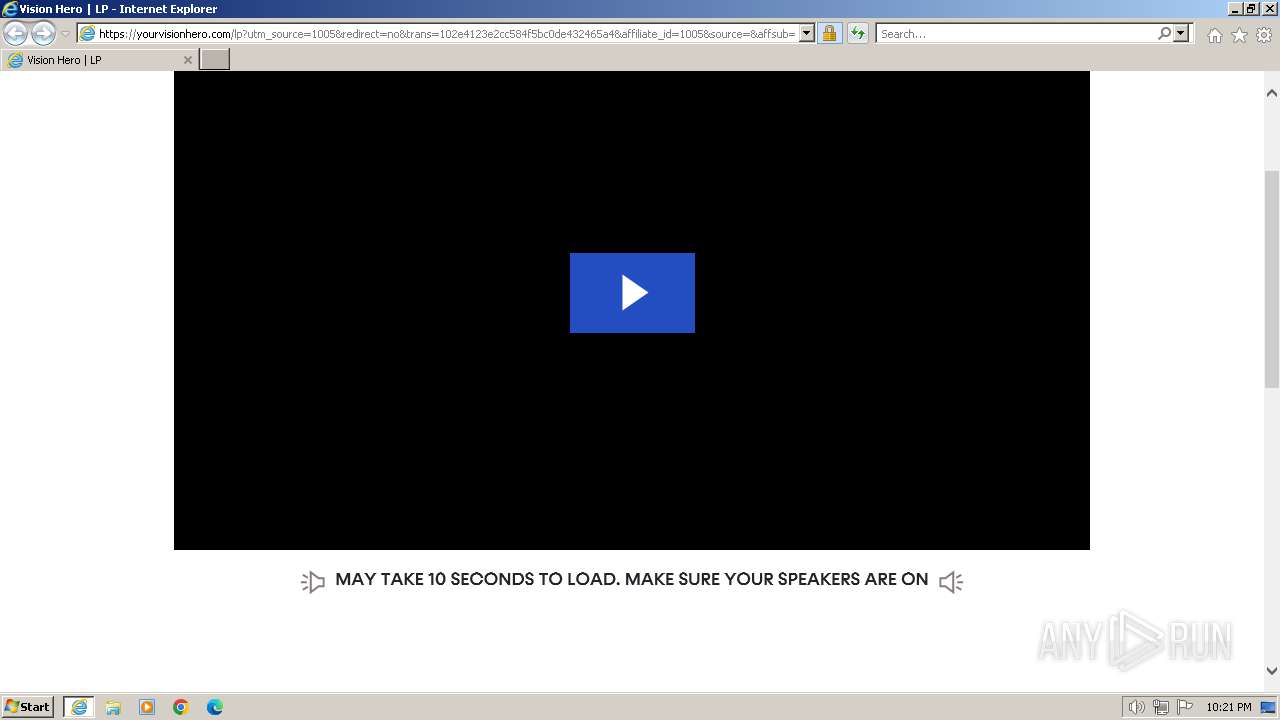Click the scroll up arrow on page scrollbar
Screen dimensions: 1280x720
tap(1272, 93)
